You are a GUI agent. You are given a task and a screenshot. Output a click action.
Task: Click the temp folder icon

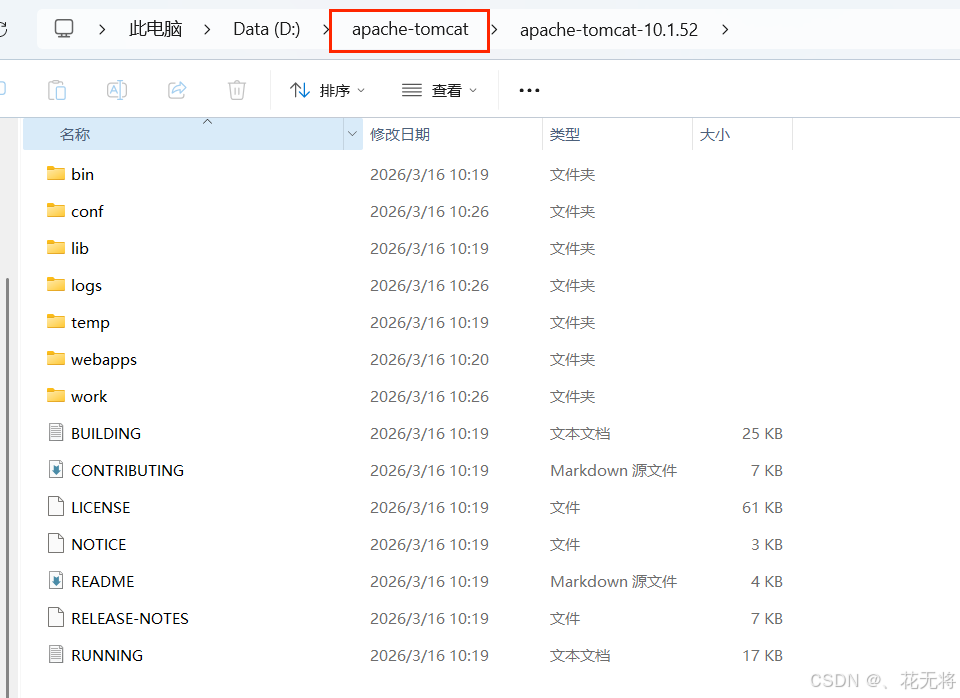pos(56,321)
